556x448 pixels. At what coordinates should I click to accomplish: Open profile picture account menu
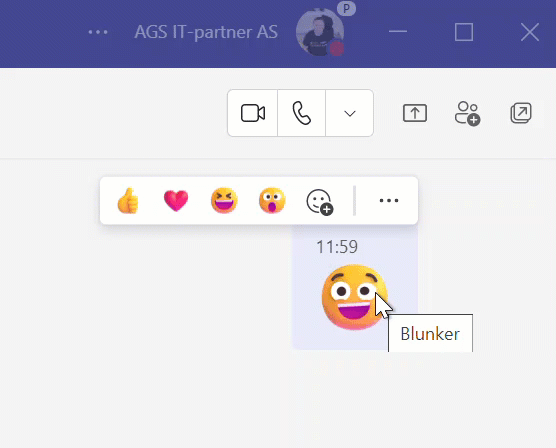(320, 32)
